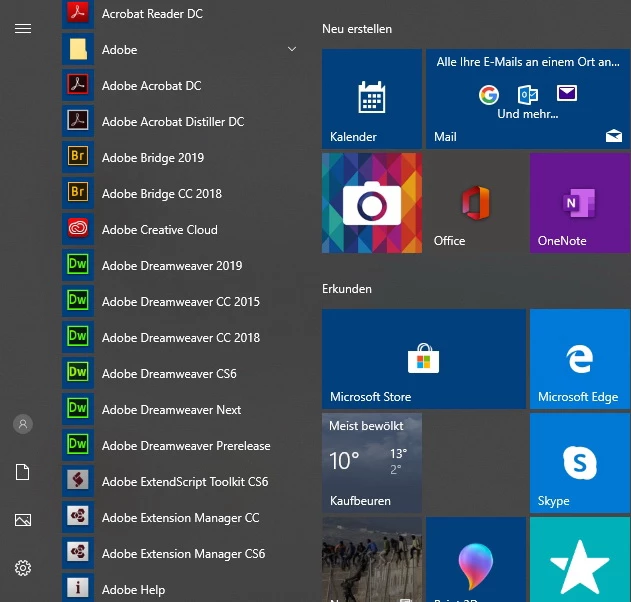Open the Microsoft Store tile

(x=424, y=359)
